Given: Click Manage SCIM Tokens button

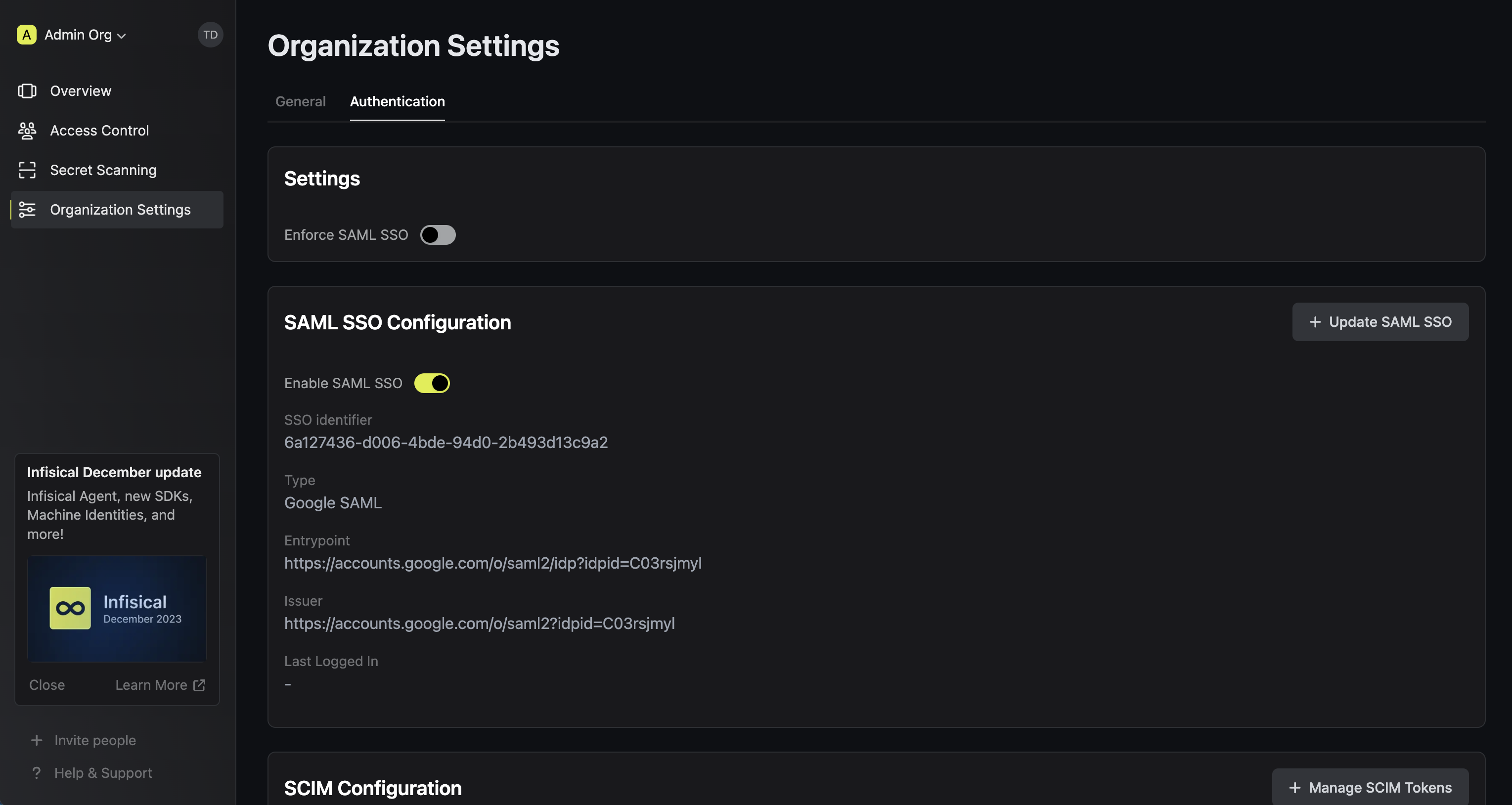Looking at the screenshot, I should [x=1370, y=787].
